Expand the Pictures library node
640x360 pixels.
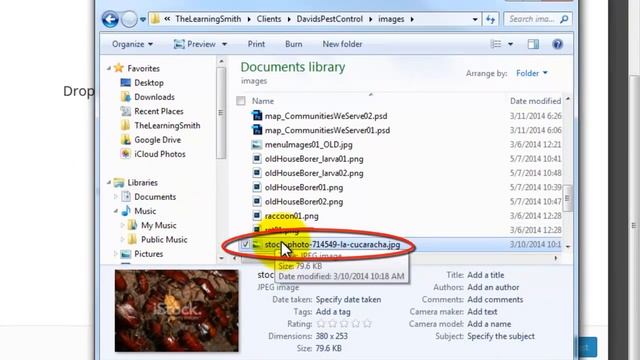pos(116,254)
